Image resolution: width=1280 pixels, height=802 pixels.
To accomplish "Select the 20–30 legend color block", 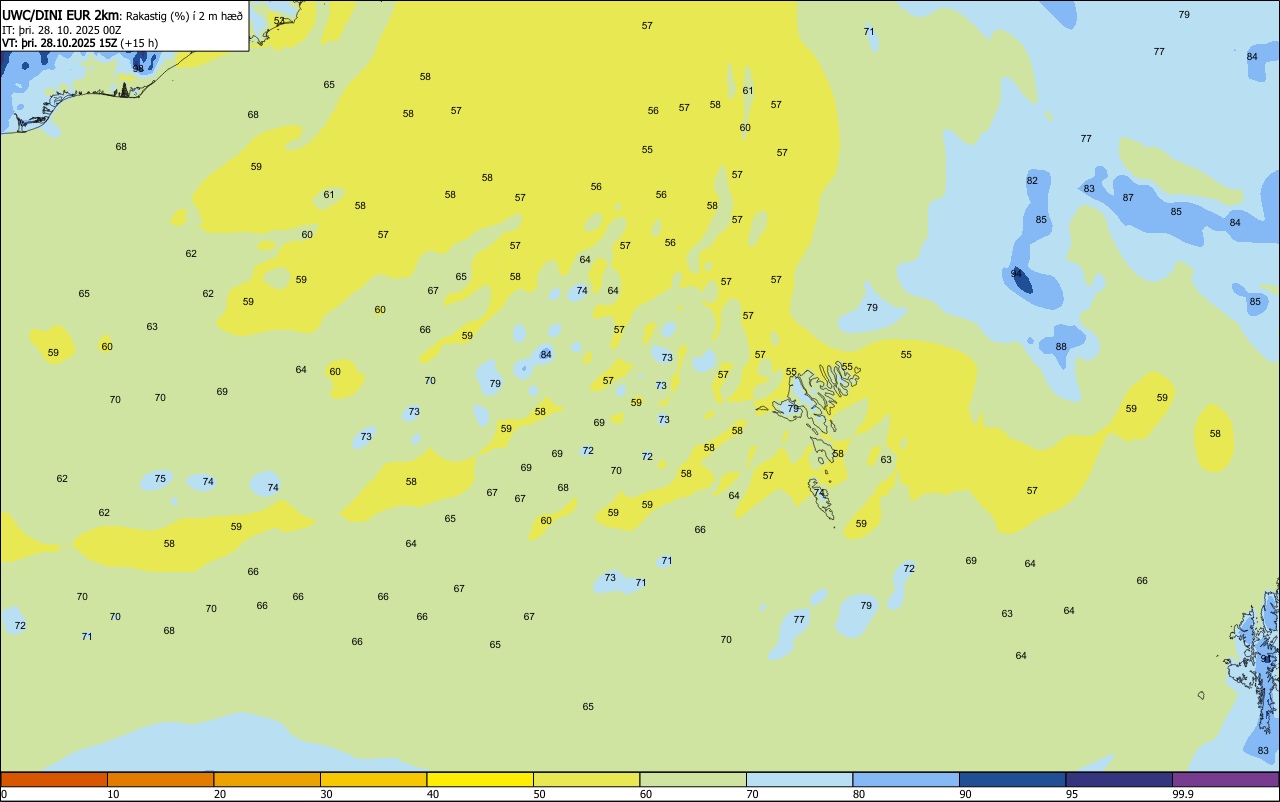I will coord(267,779).
